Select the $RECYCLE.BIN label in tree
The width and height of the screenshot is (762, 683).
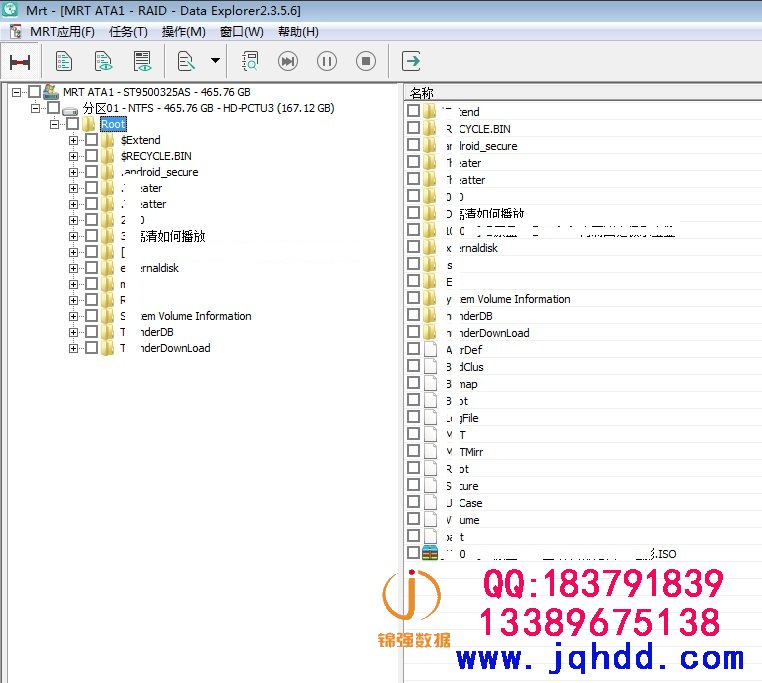[x=156, y=156]
